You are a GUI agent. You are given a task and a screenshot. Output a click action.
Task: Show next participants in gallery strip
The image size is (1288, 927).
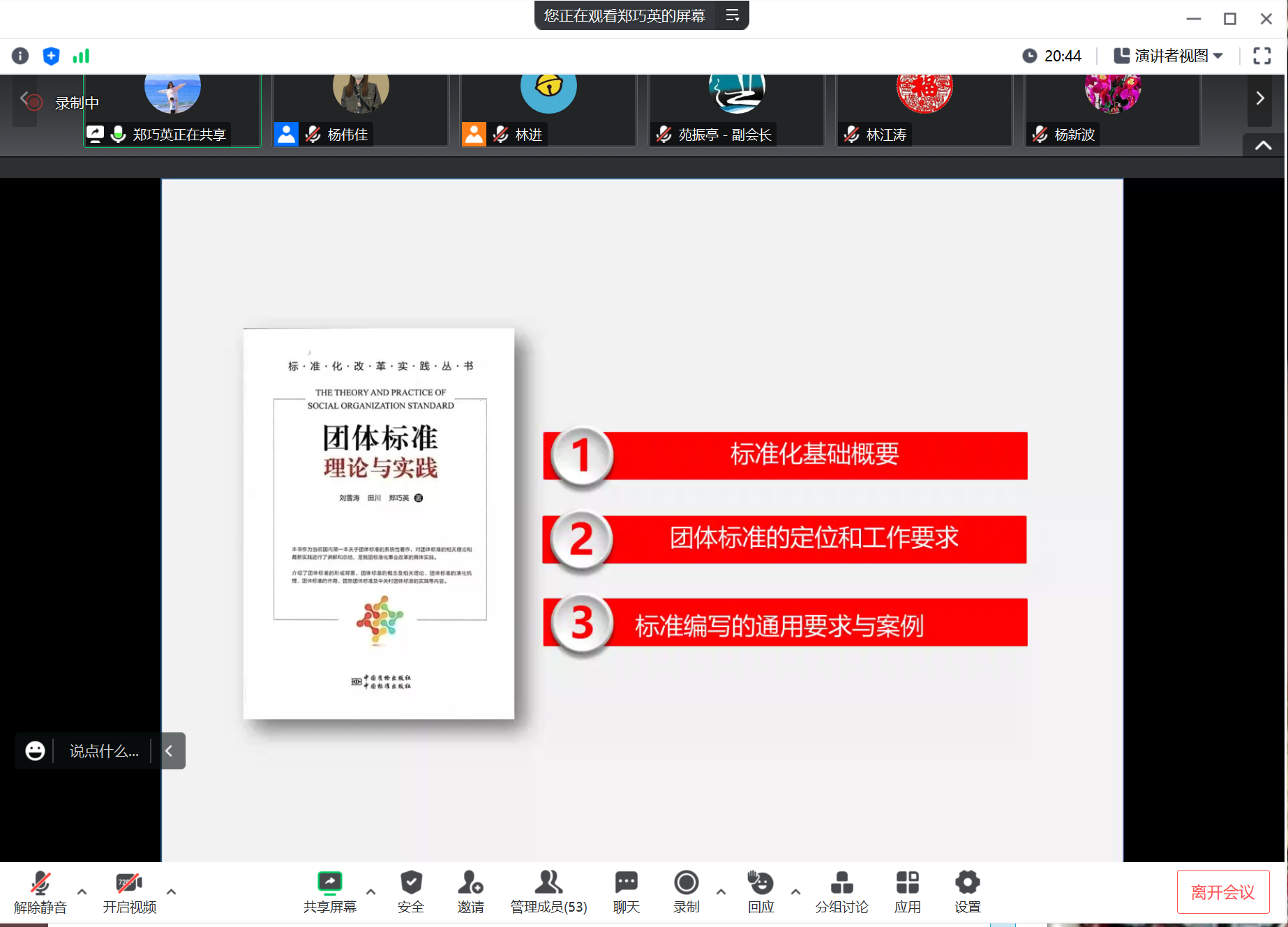(x=1259, y=98)
